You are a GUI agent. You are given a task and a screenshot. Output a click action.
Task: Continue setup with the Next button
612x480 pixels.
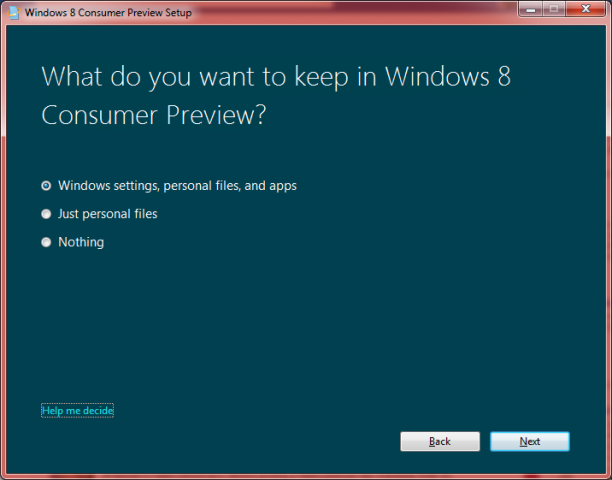pyautogui.click(x=530, y=441)
